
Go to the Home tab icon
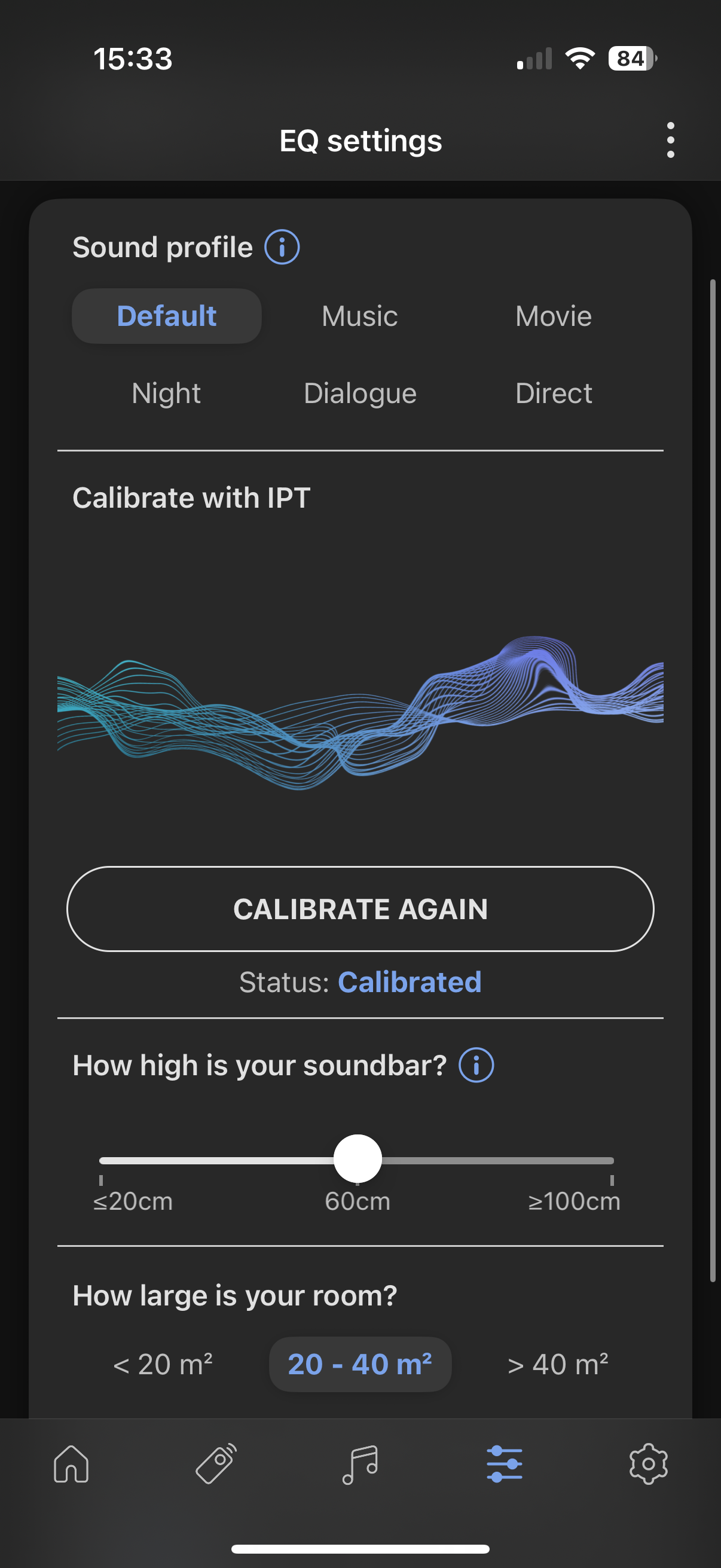(x=71, y=1464)
